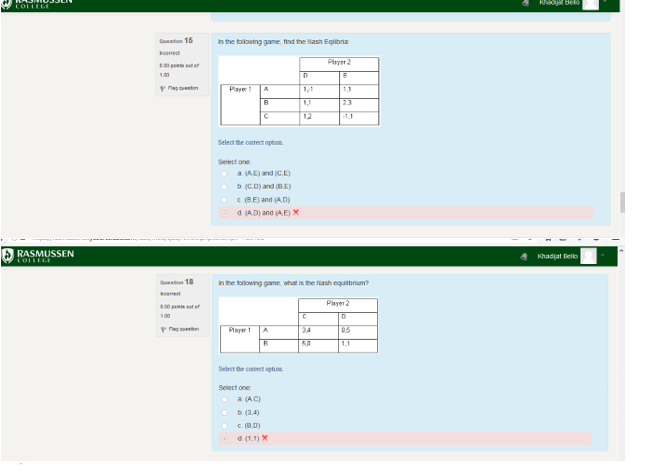Open the notifications bell in lower header

[525, 257]
